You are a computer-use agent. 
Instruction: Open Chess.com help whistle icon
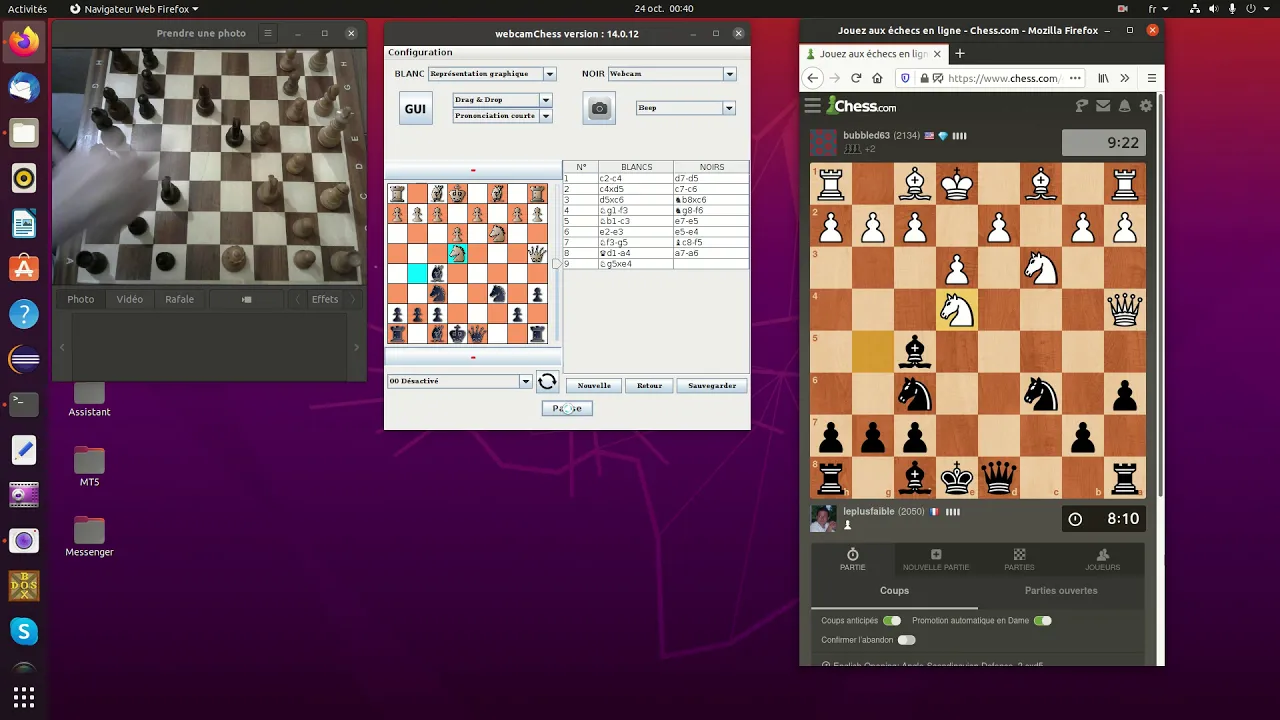pos(1082,106)
